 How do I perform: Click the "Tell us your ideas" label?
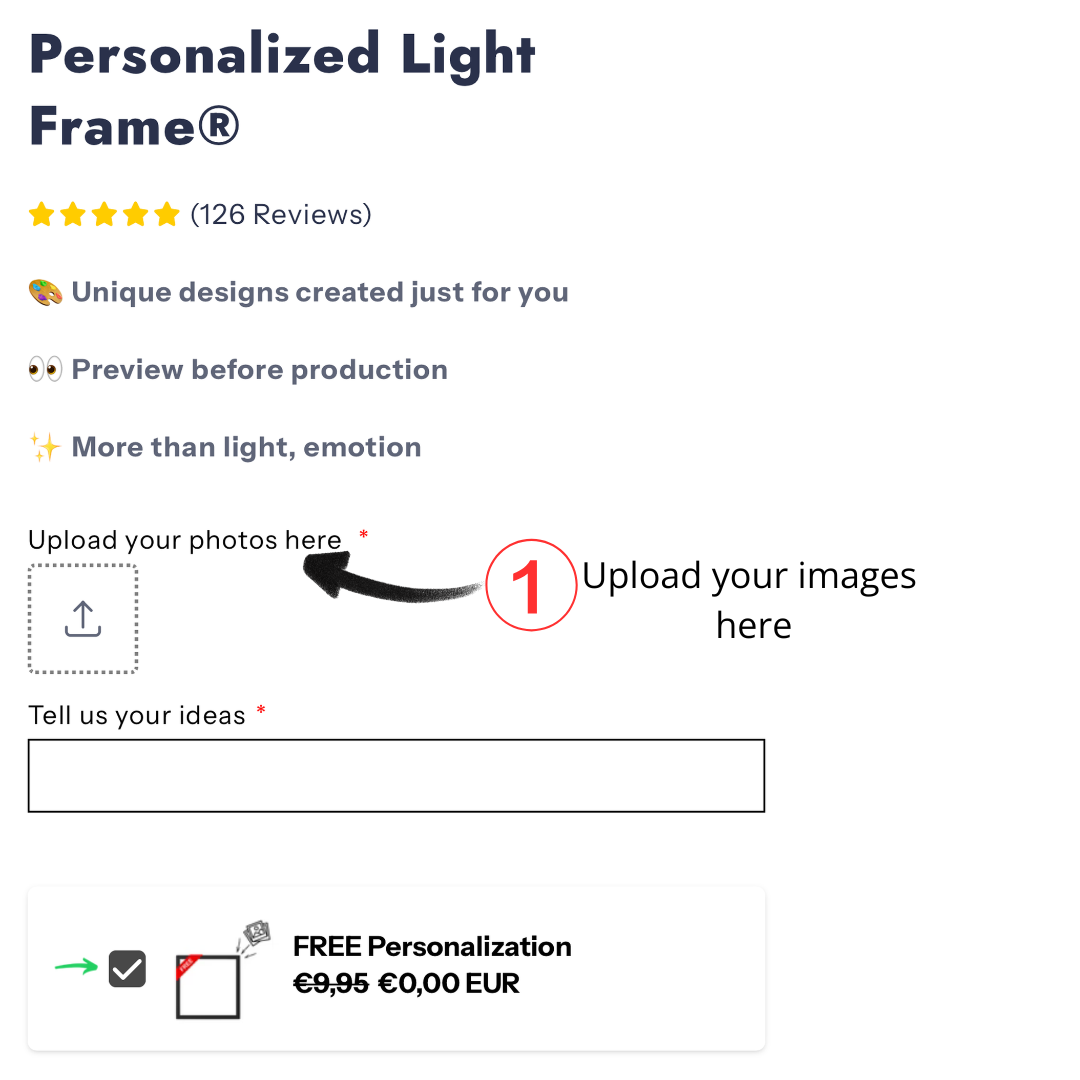(x=137, y=716)
